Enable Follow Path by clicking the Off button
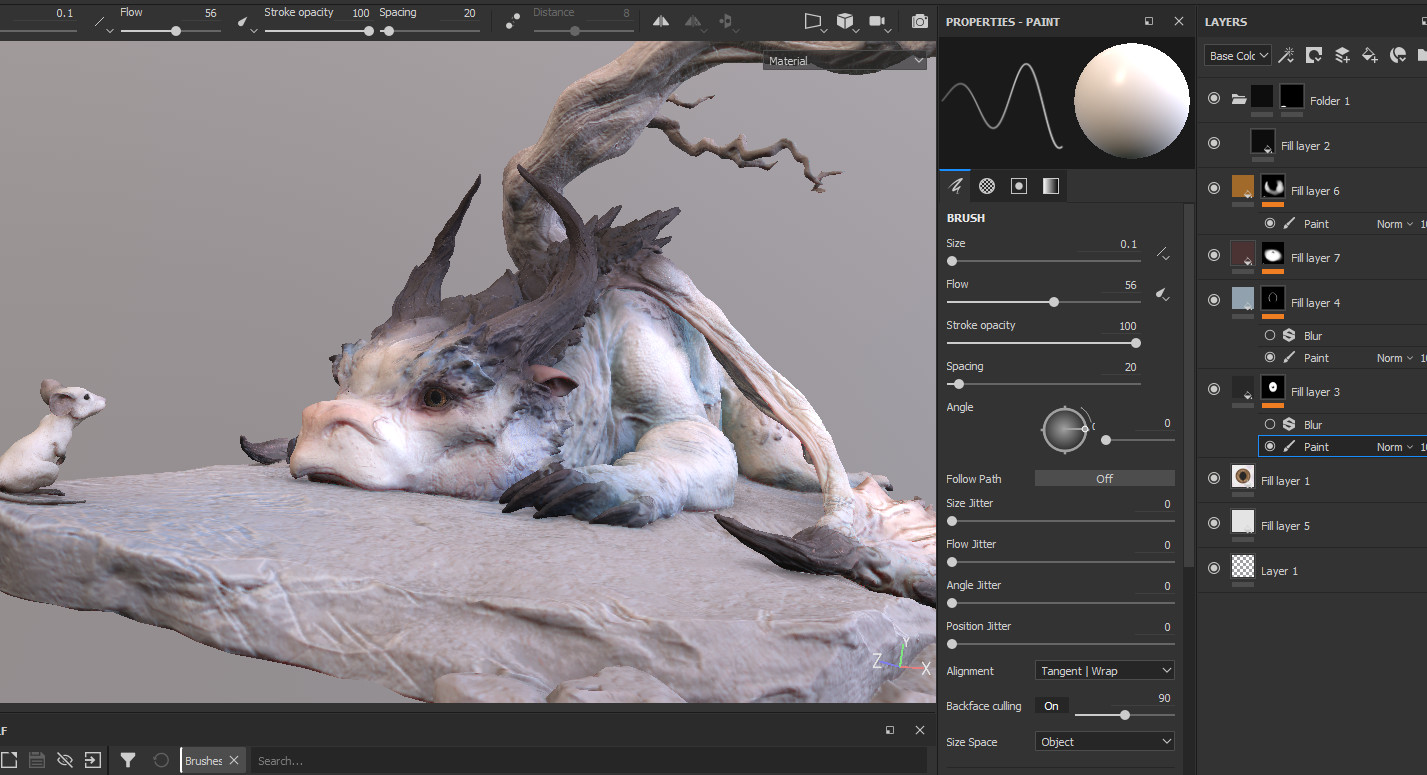Screen dimensions: 1427x775 coord(1104,478)
